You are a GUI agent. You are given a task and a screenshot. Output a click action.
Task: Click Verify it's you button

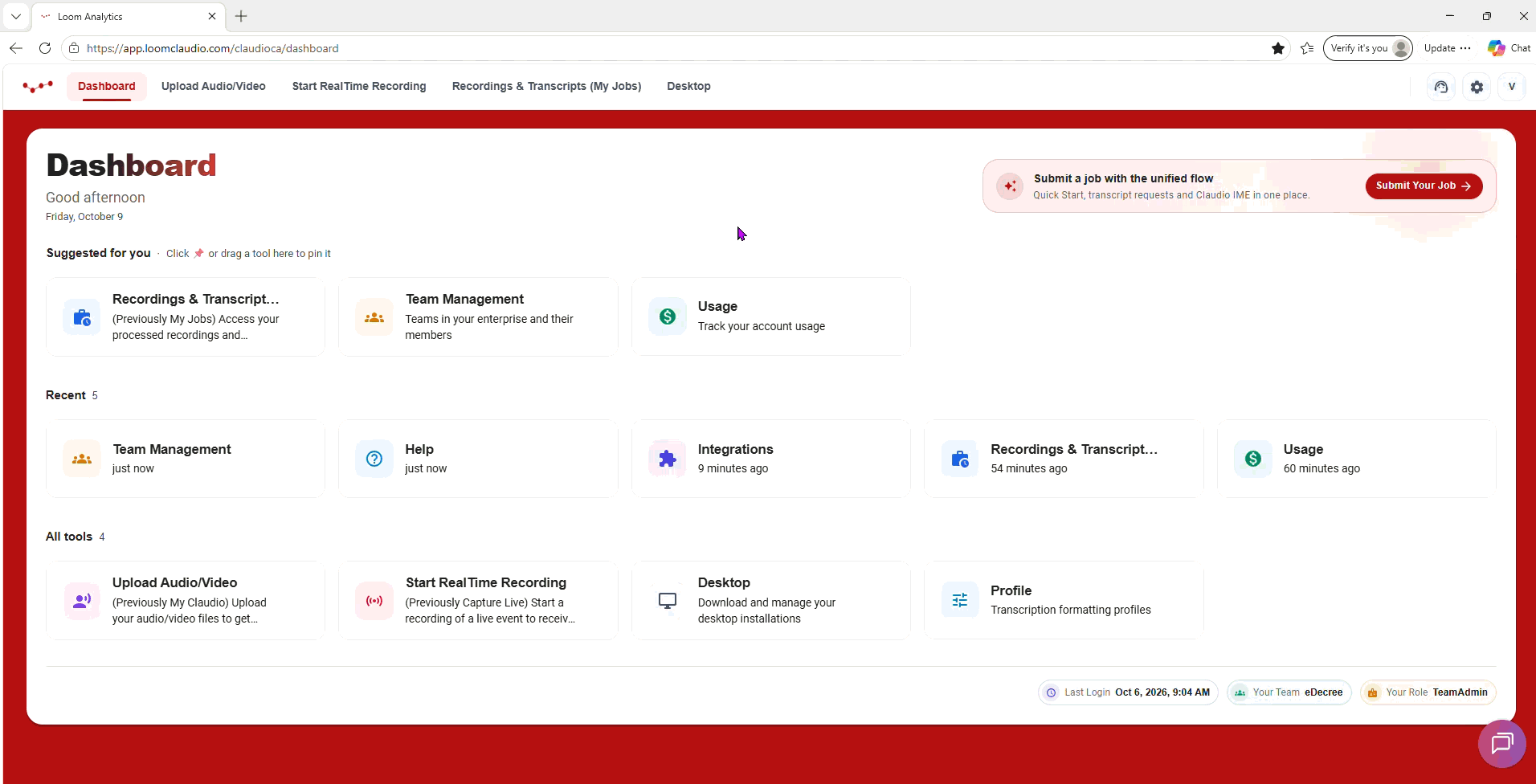[1368, 48]
